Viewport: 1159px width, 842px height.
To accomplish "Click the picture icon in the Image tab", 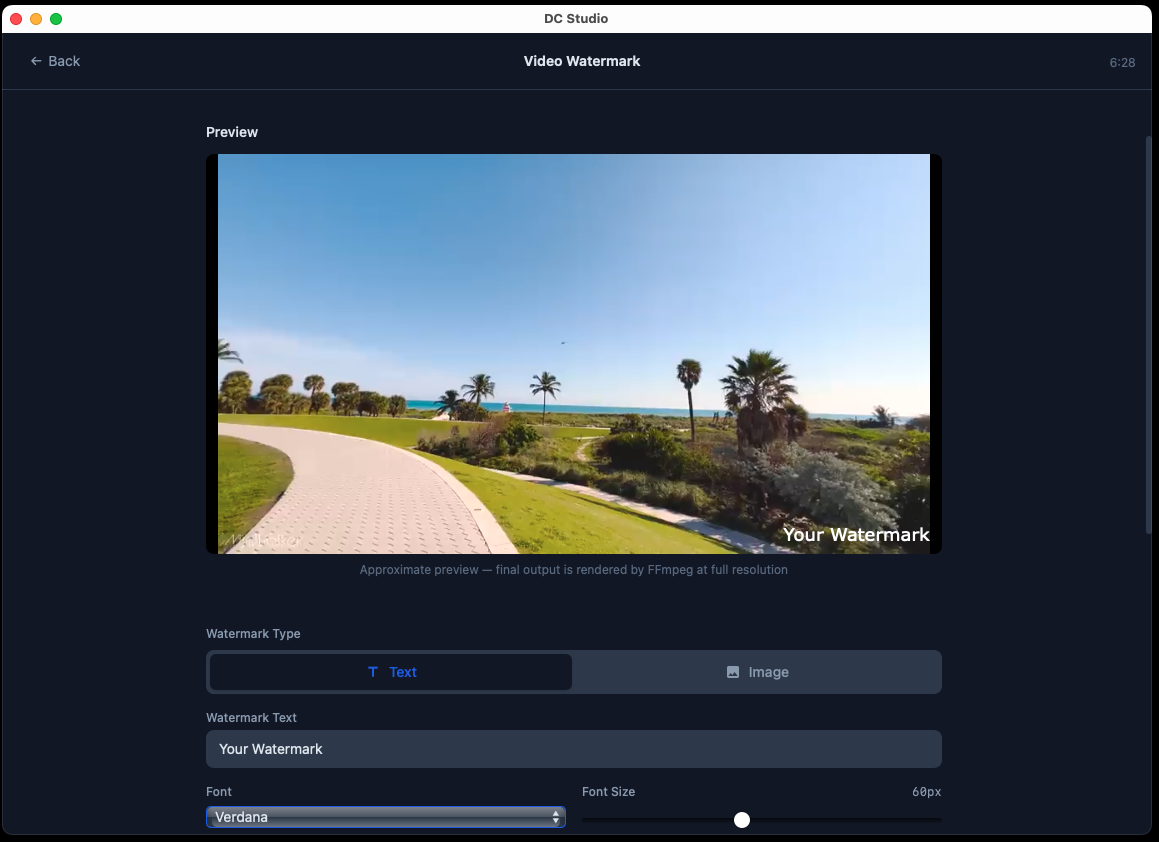I will click(x=733, y=672).
